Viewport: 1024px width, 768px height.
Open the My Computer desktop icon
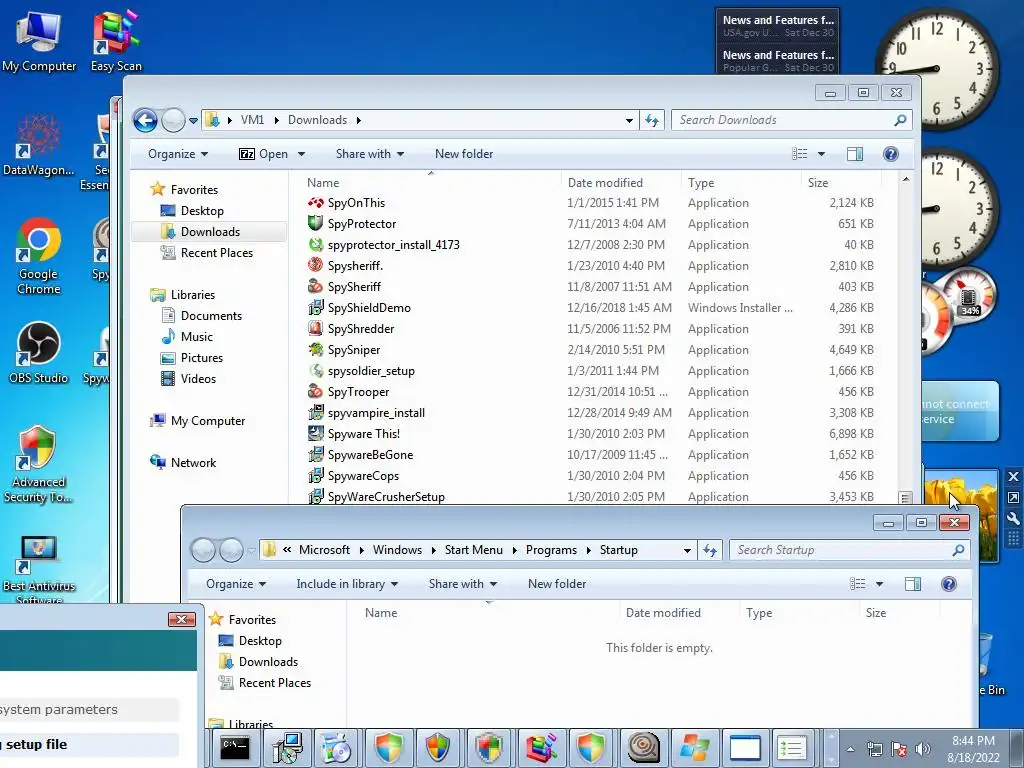[39, 39]
